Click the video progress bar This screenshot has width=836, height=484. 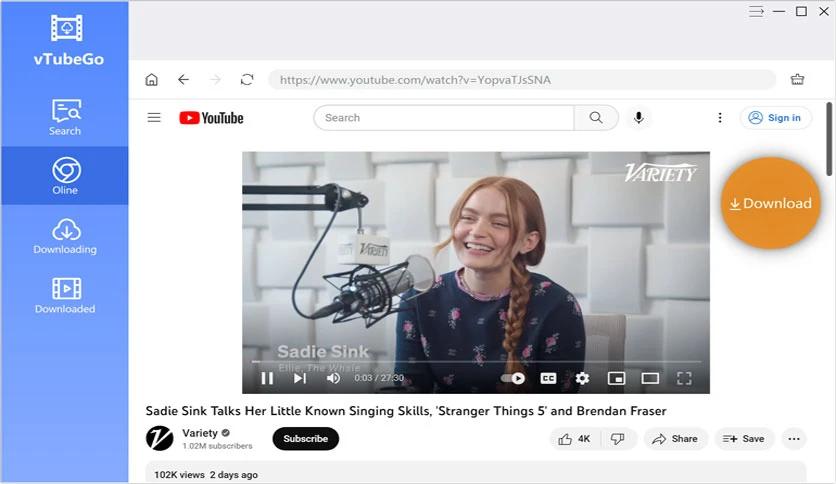click(x=476, y=361)
